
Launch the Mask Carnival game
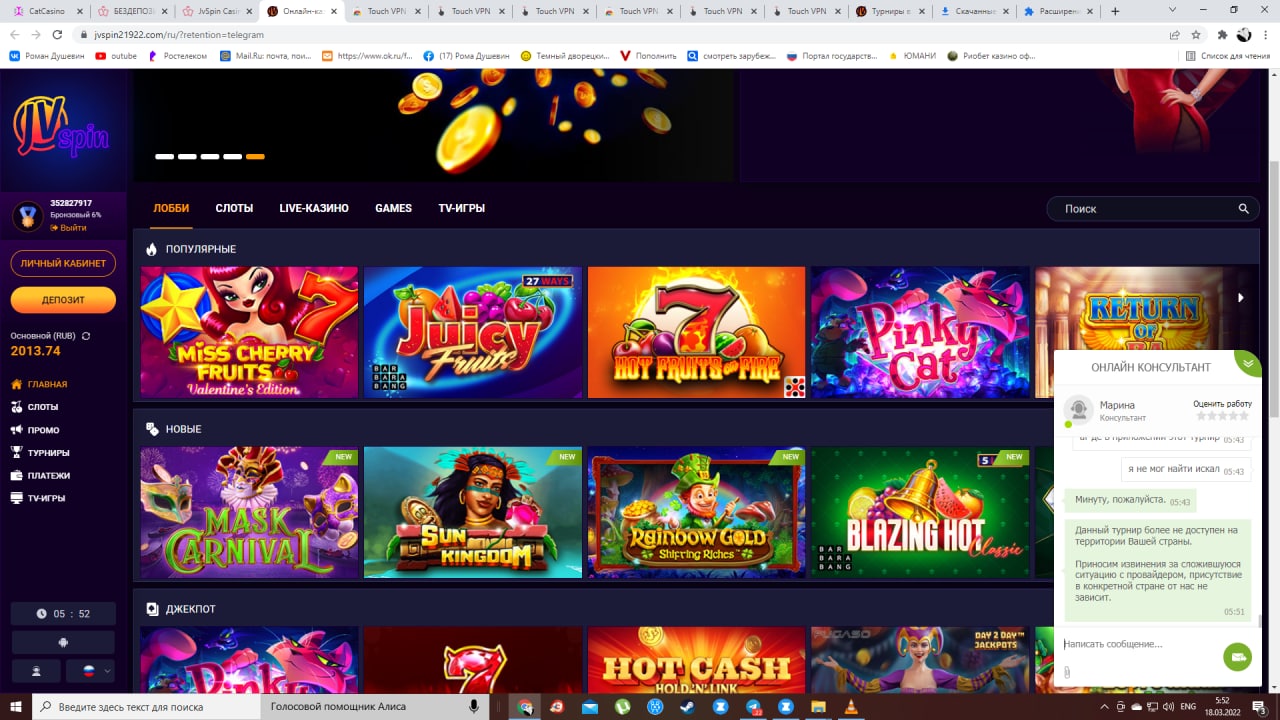[x=249, y=513]
